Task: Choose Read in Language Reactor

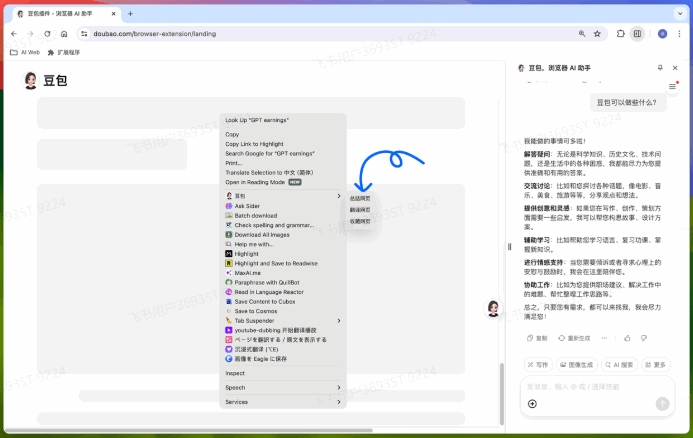Action: 283,292
